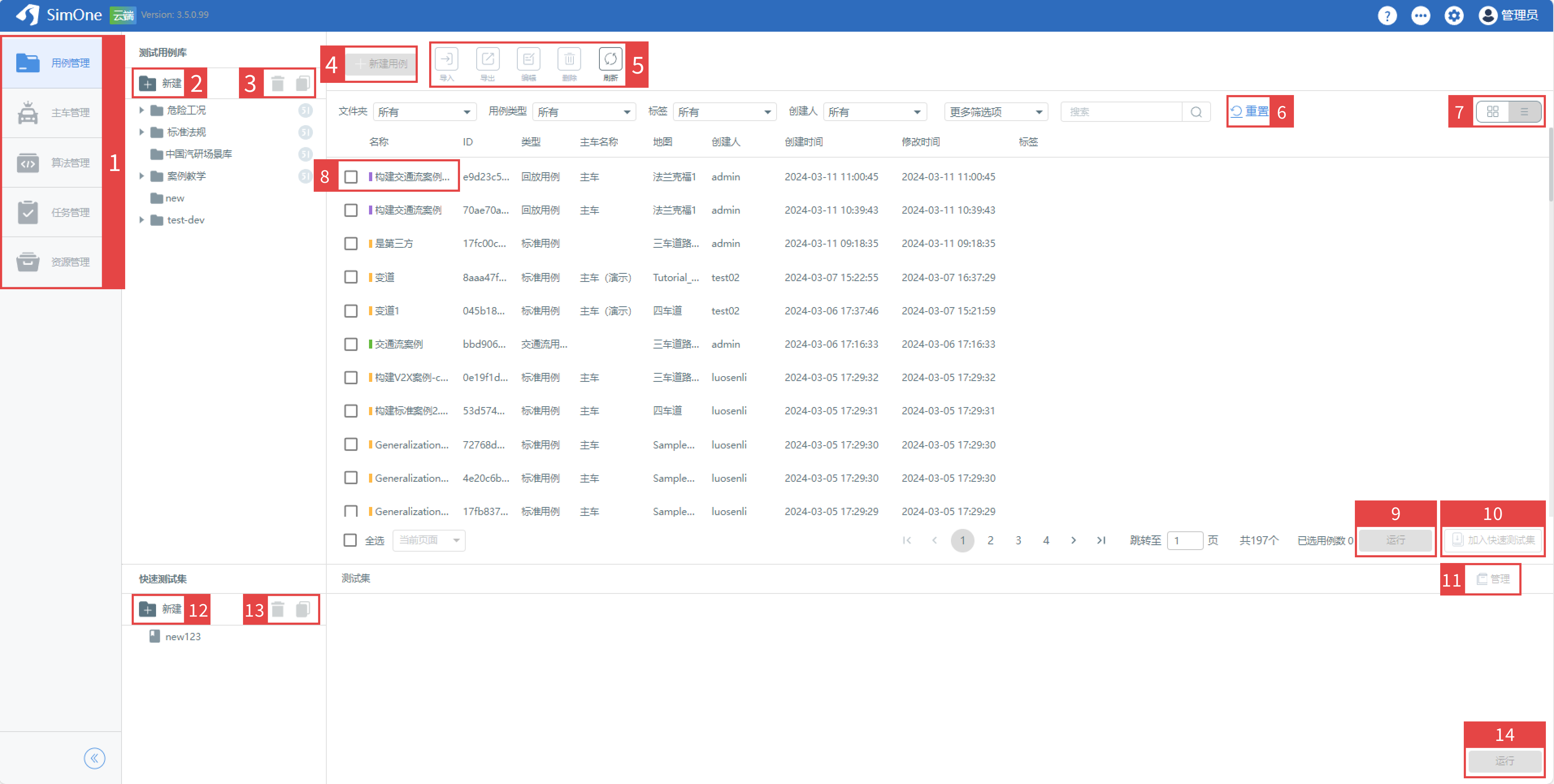Open 资源管理 in the sidebar
Image resolution: width=1554 pixels, height=784 pixels.
(x=52, y=262)
